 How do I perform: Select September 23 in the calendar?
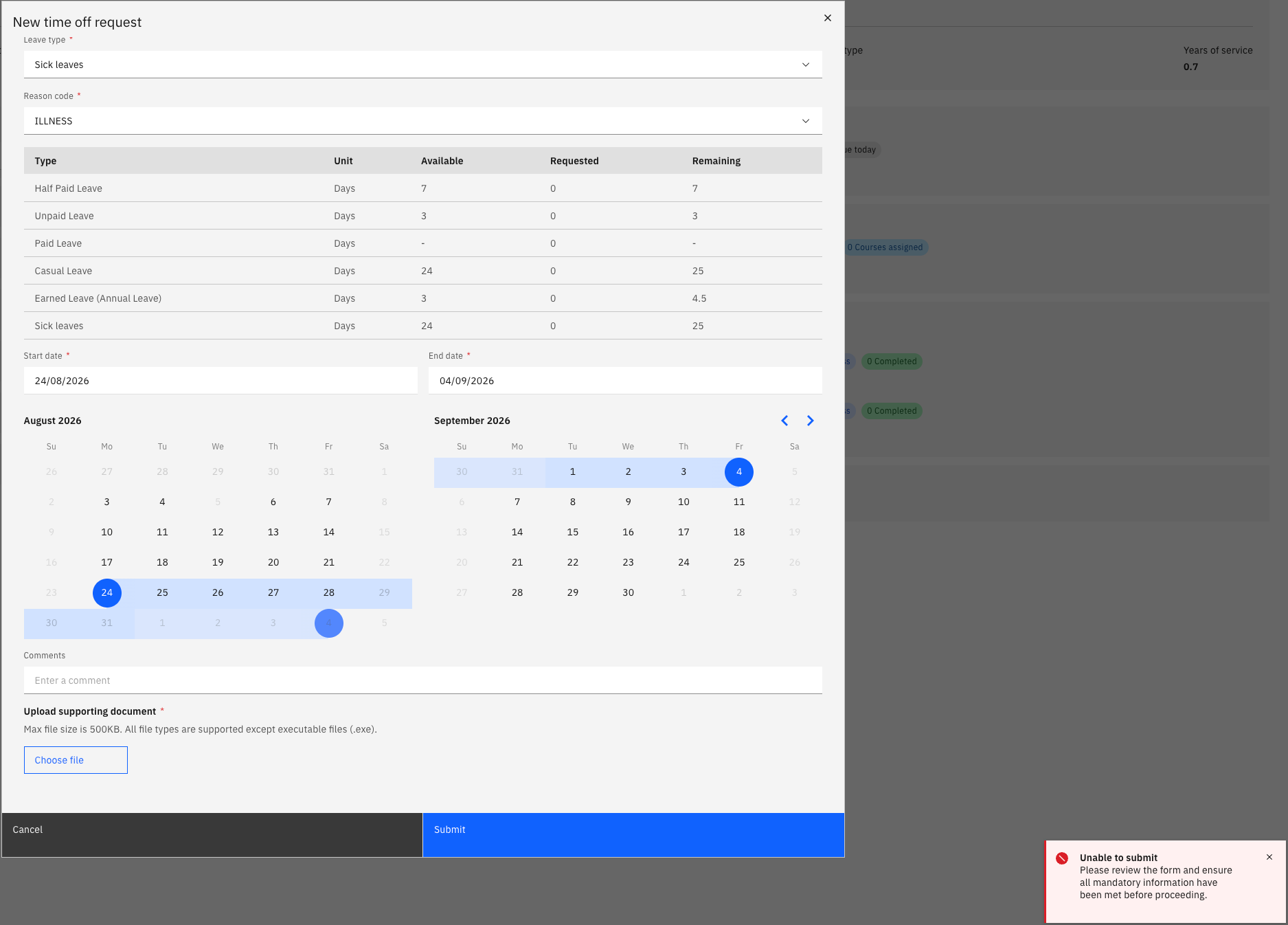coord(629,563)
